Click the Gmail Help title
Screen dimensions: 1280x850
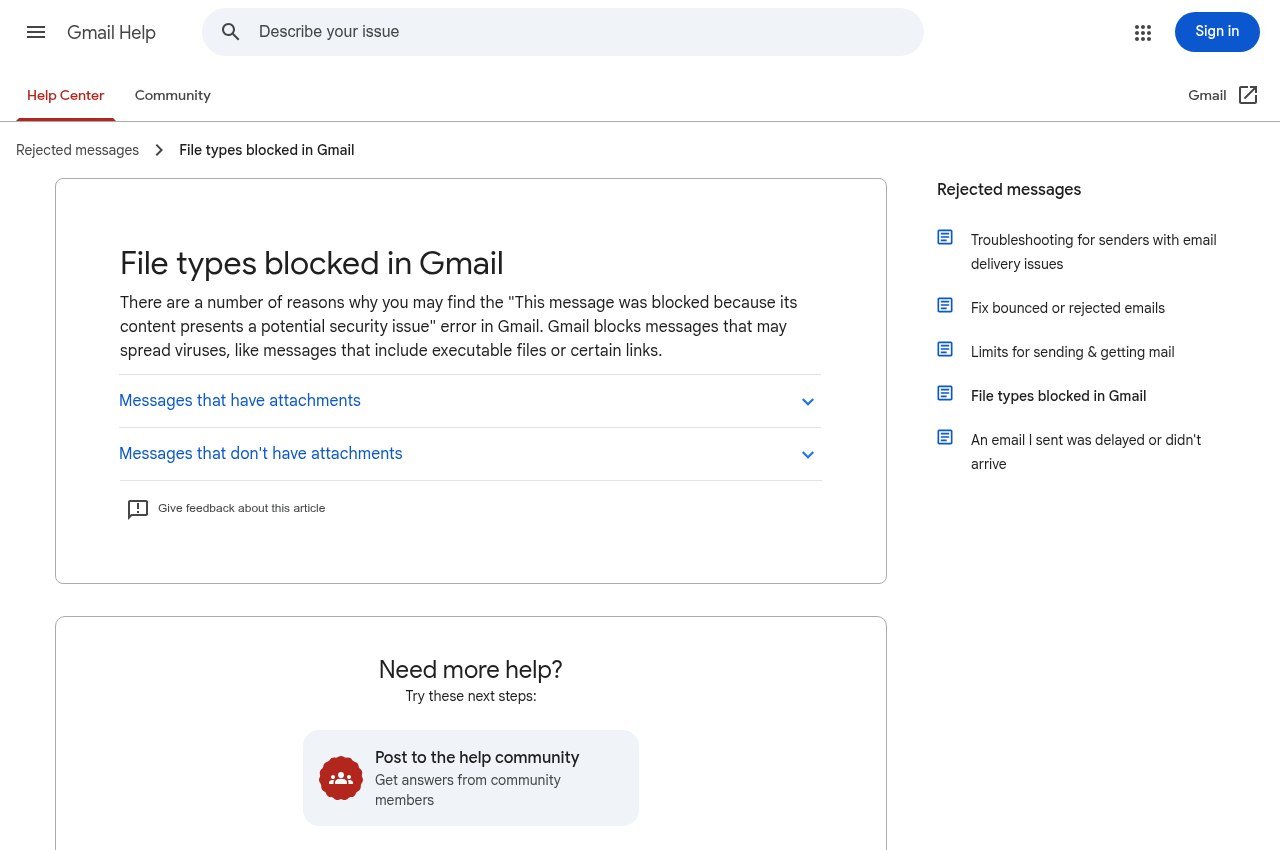tap(111, 32)
